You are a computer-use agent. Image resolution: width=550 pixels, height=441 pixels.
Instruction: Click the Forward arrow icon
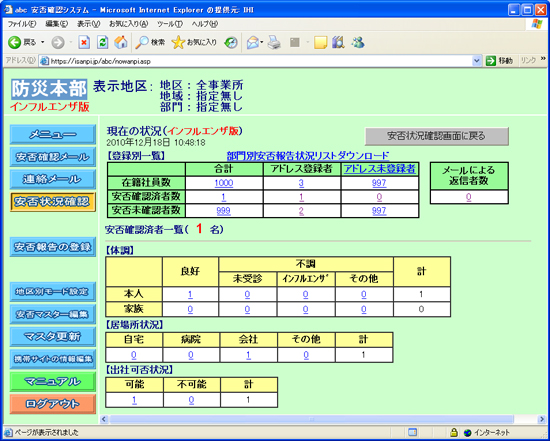pos(58,43)
